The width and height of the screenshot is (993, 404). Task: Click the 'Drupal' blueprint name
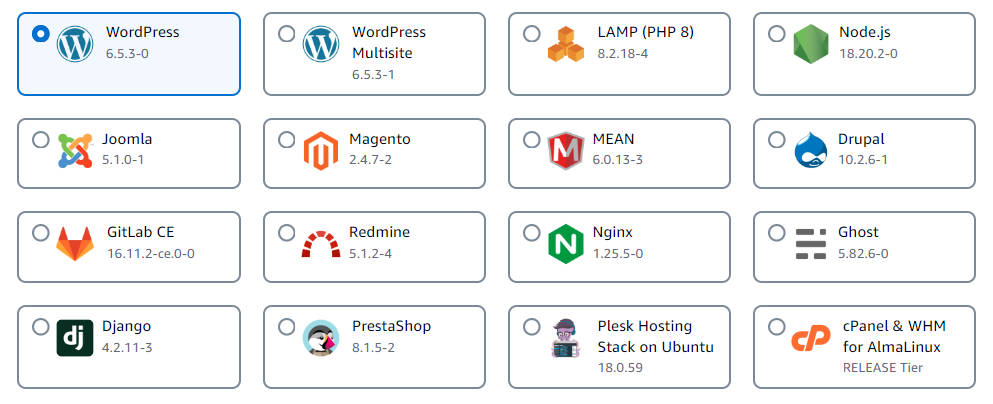pos(861,139)
